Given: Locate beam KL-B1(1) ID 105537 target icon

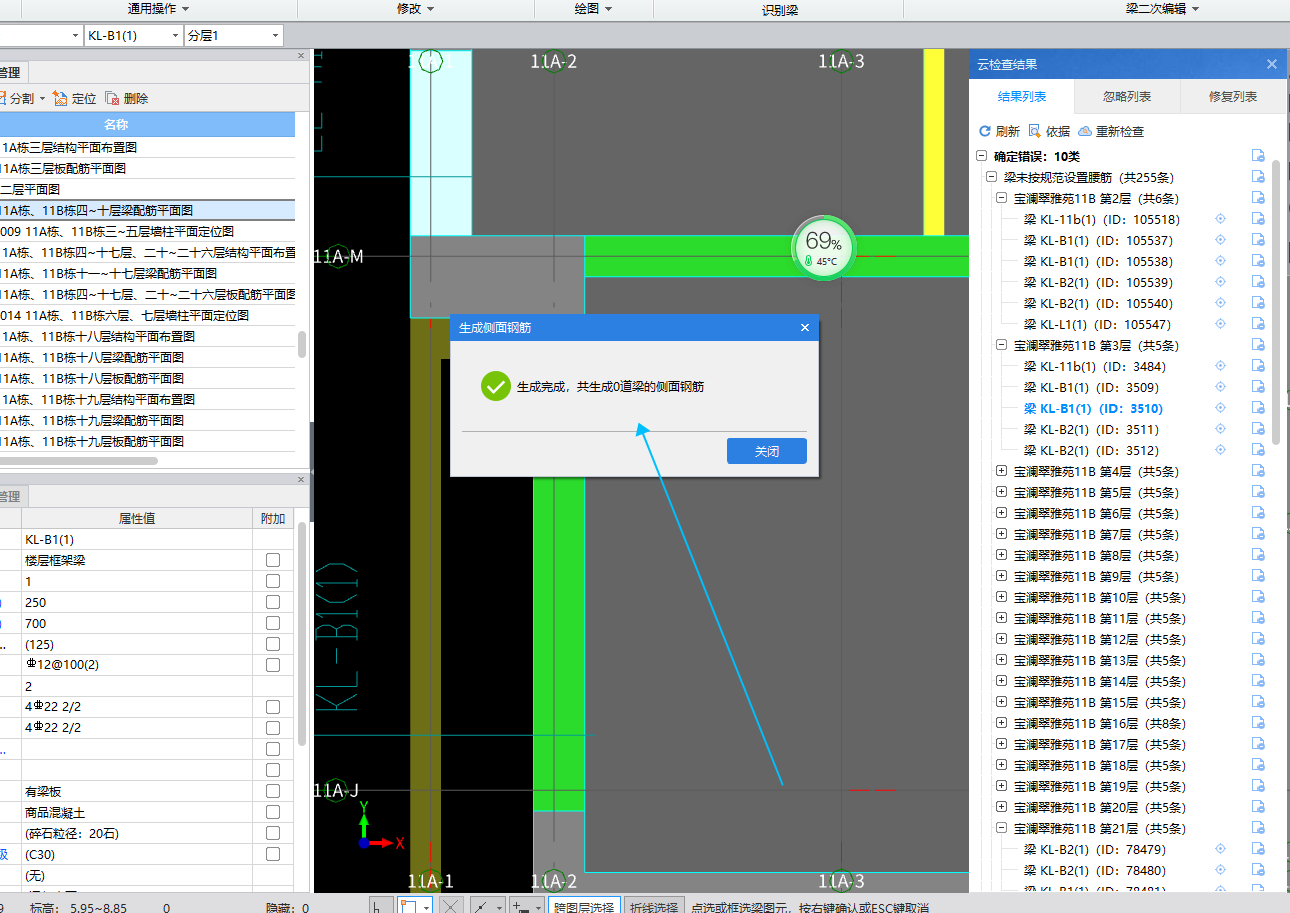Looking at the screenshot, I should (1220, 240).
